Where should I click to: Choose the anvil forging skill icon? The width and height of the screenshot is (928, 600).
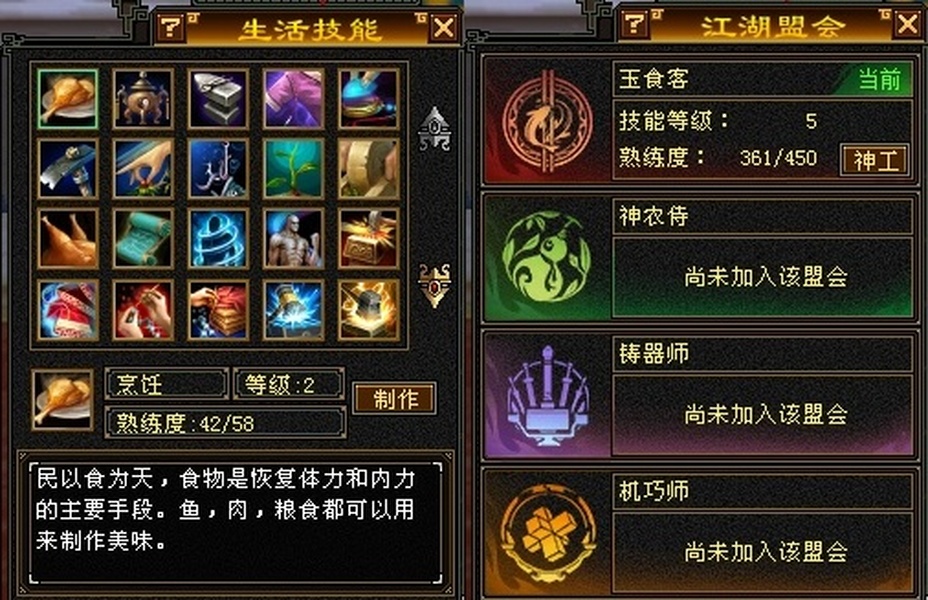click(218, 99)
